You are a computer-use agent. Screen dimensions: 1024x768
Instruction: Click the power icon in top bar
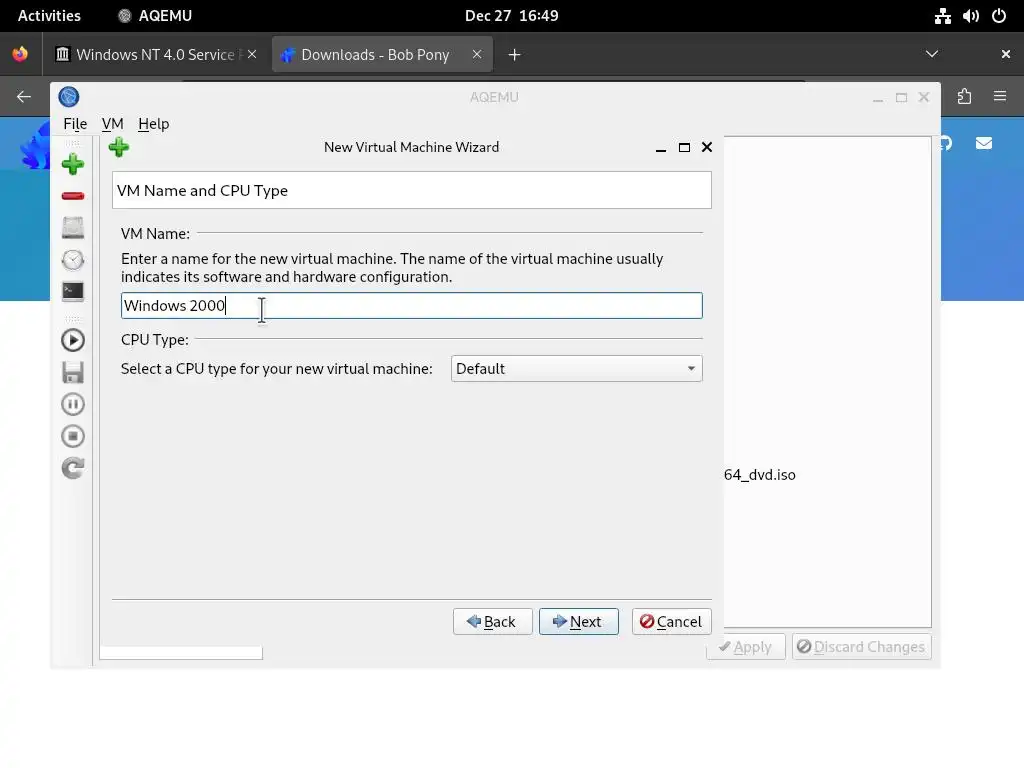[x=999, y=16]
